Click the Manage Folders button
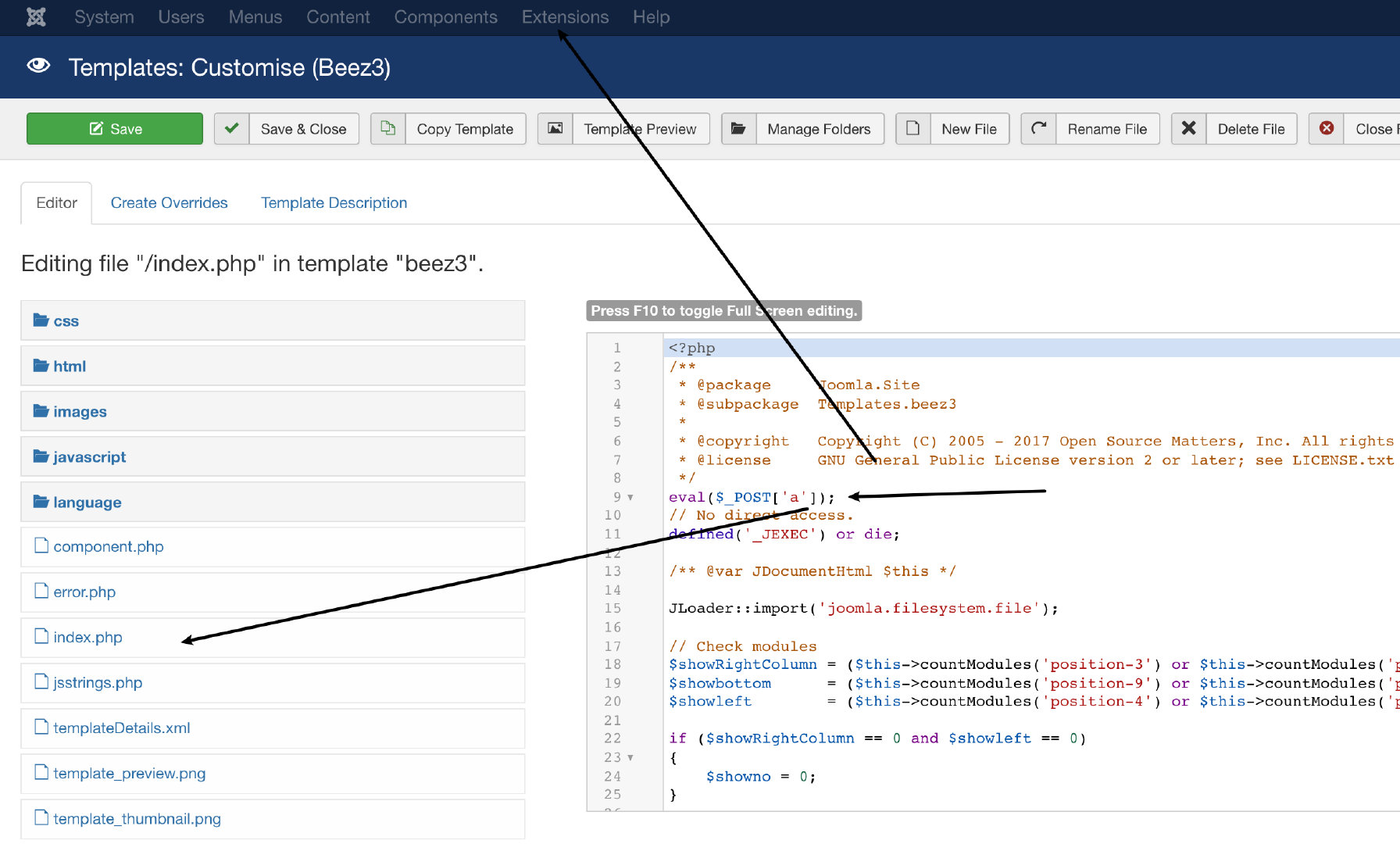 click(803, 129)
